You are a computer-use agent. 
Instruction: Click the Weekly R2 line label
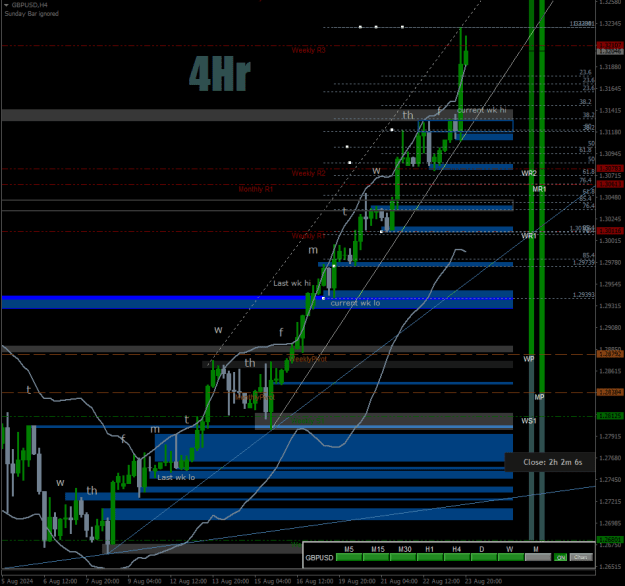click(x=309, y=173)
